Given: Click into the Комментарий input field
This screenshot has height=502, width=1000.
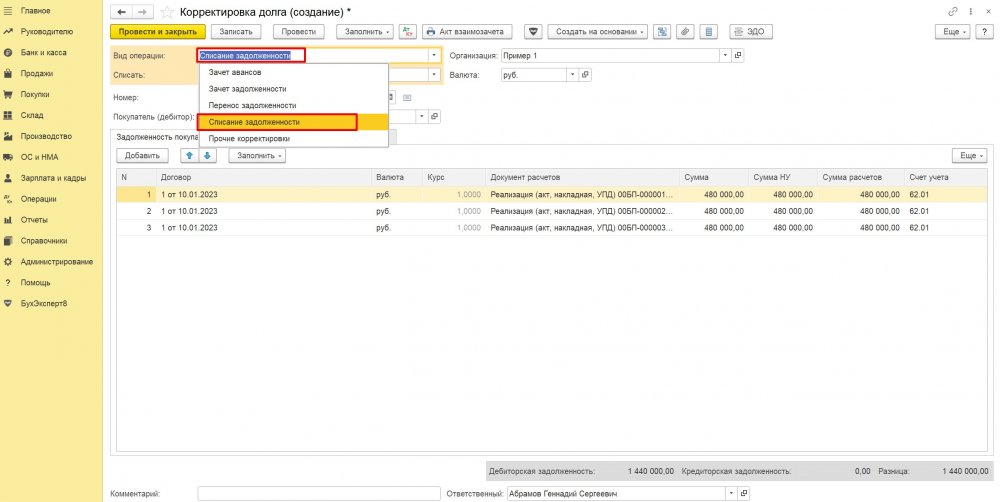Looking at the screenshot, I should (x=318, y=493).
